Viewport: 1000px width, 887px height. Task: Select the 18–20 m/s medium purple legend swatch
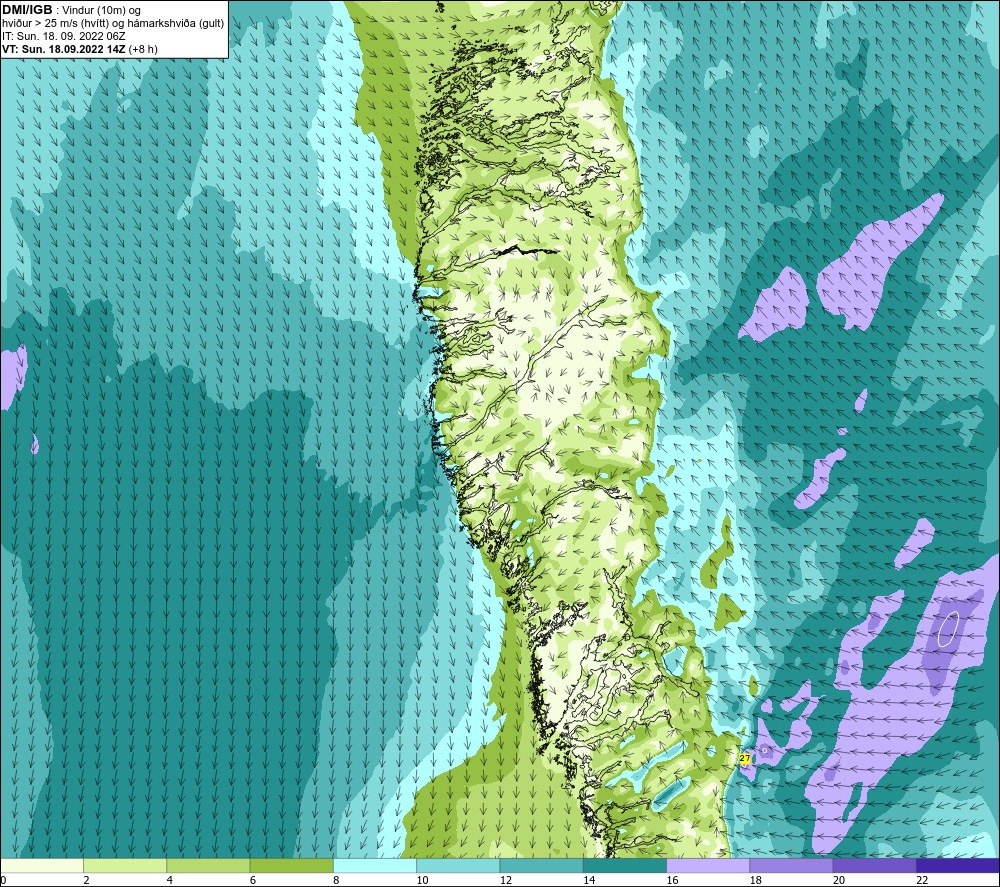(791, 865)
